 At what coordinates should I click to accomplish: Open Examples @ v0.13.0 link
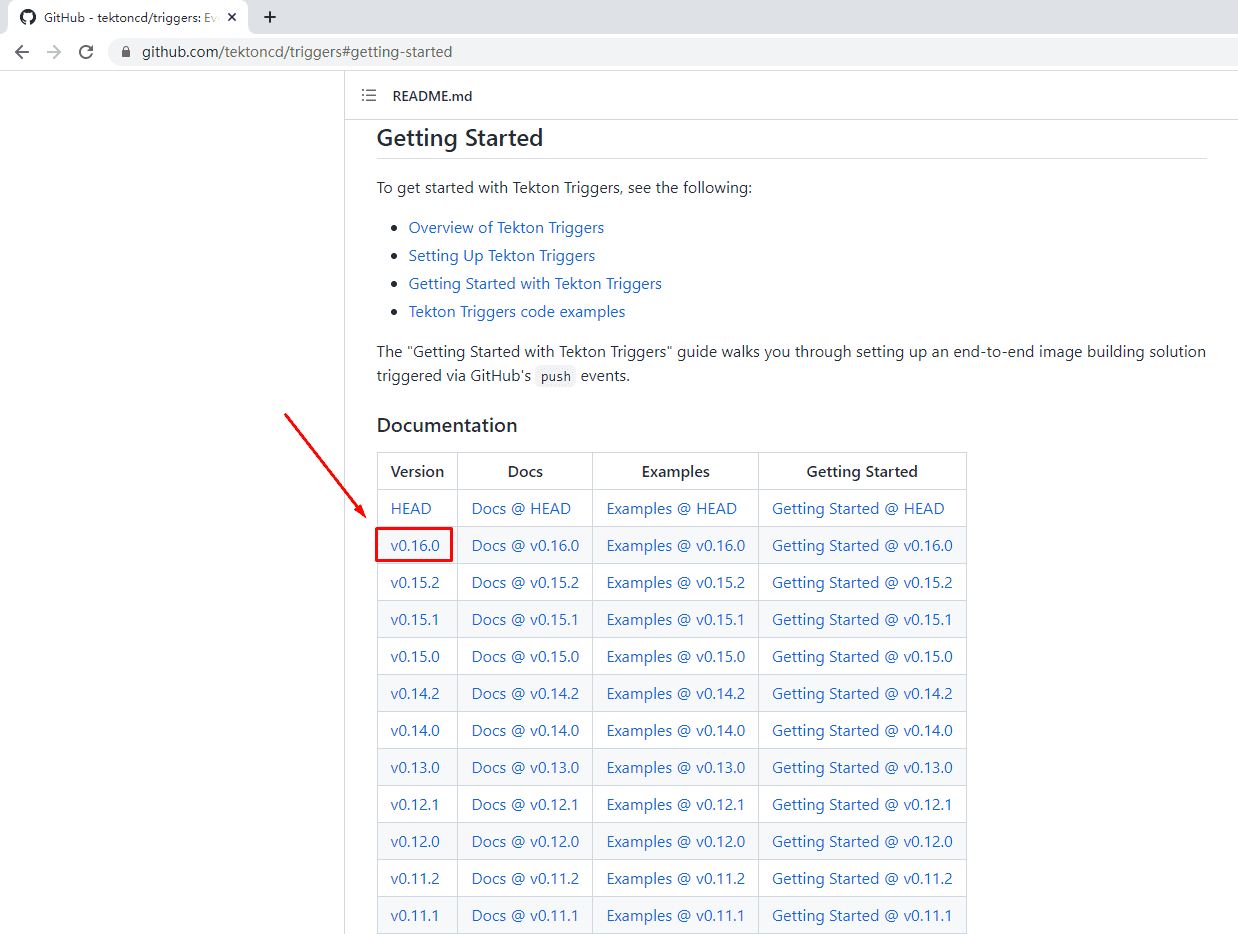pyautogui.click(x=676, y=768)
